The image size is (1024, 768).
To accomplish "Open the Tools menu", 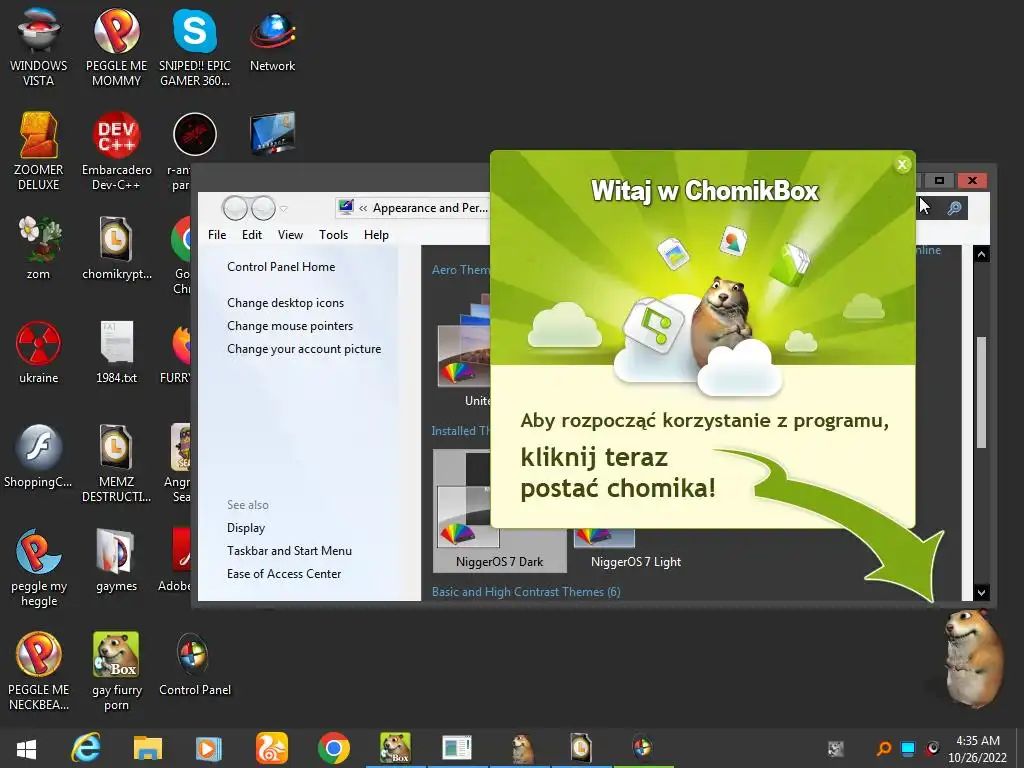I will point(333,235).
